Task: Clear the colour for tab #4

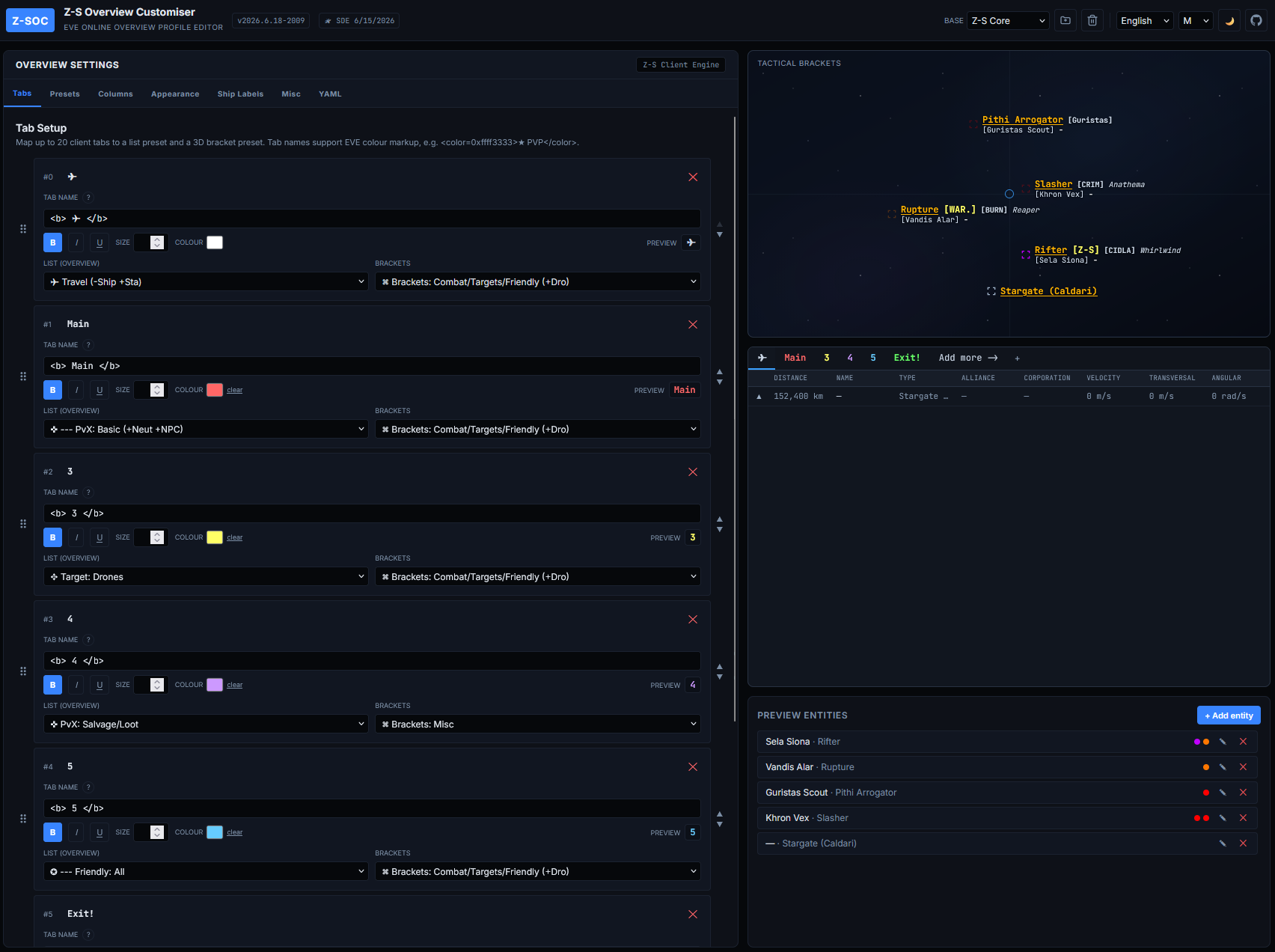Action: (234, 832)
